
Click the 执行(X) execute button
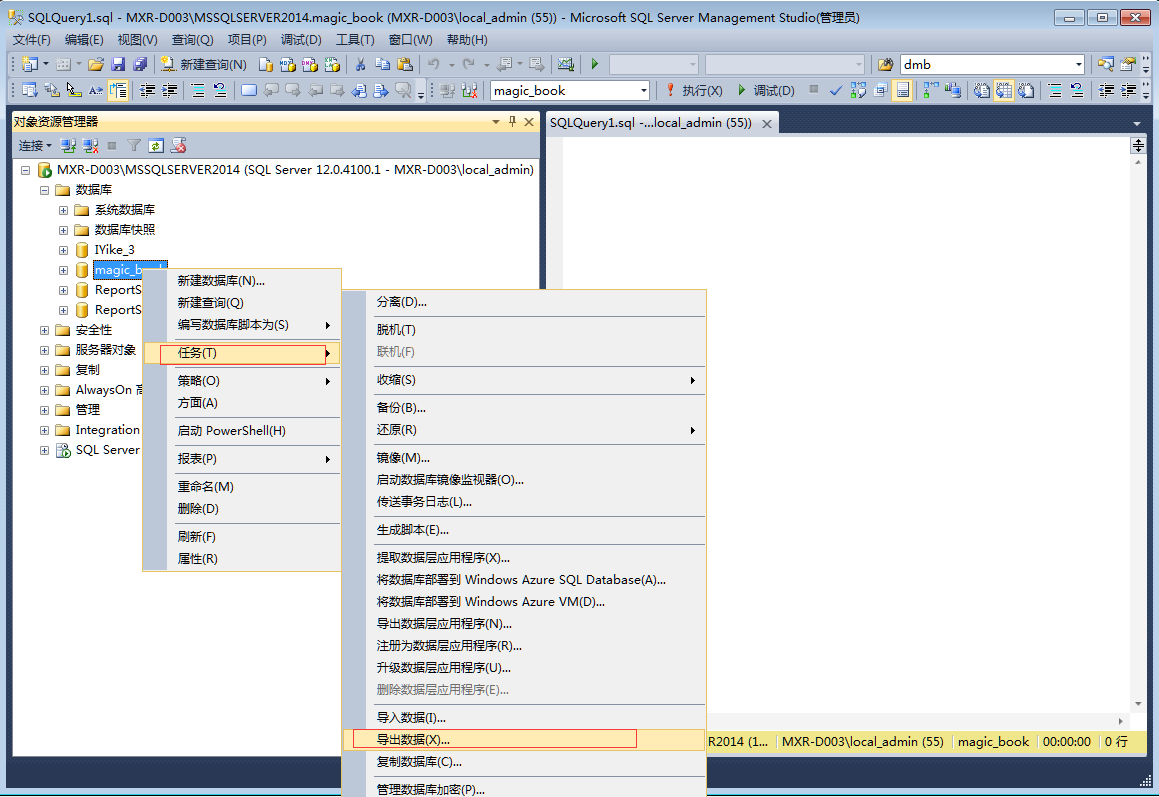pyautogui.click(x=694, y=90)
